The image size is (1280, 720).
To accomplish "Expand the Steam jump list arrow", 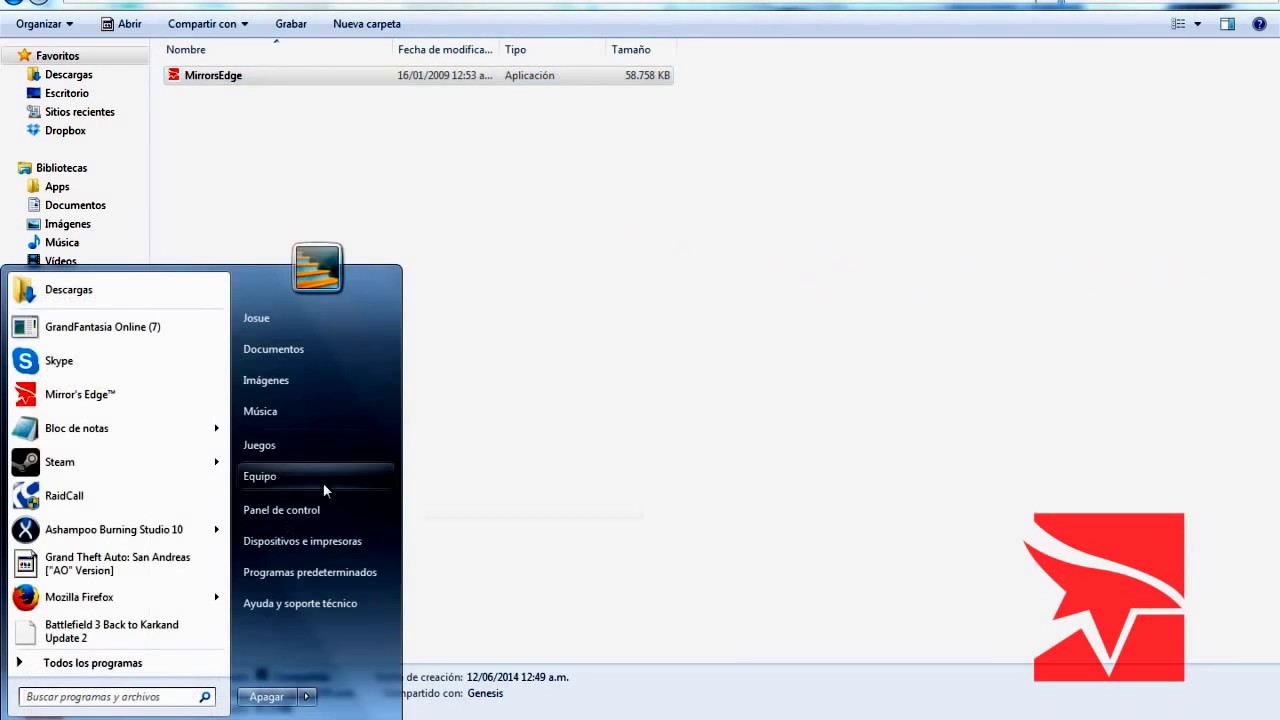I will 216,463.
